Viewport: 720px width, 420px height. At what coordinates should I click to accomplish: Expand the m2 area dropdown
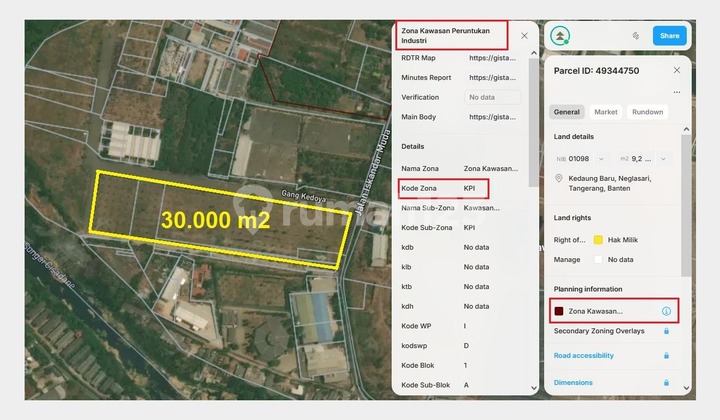[x=663, y=159]
